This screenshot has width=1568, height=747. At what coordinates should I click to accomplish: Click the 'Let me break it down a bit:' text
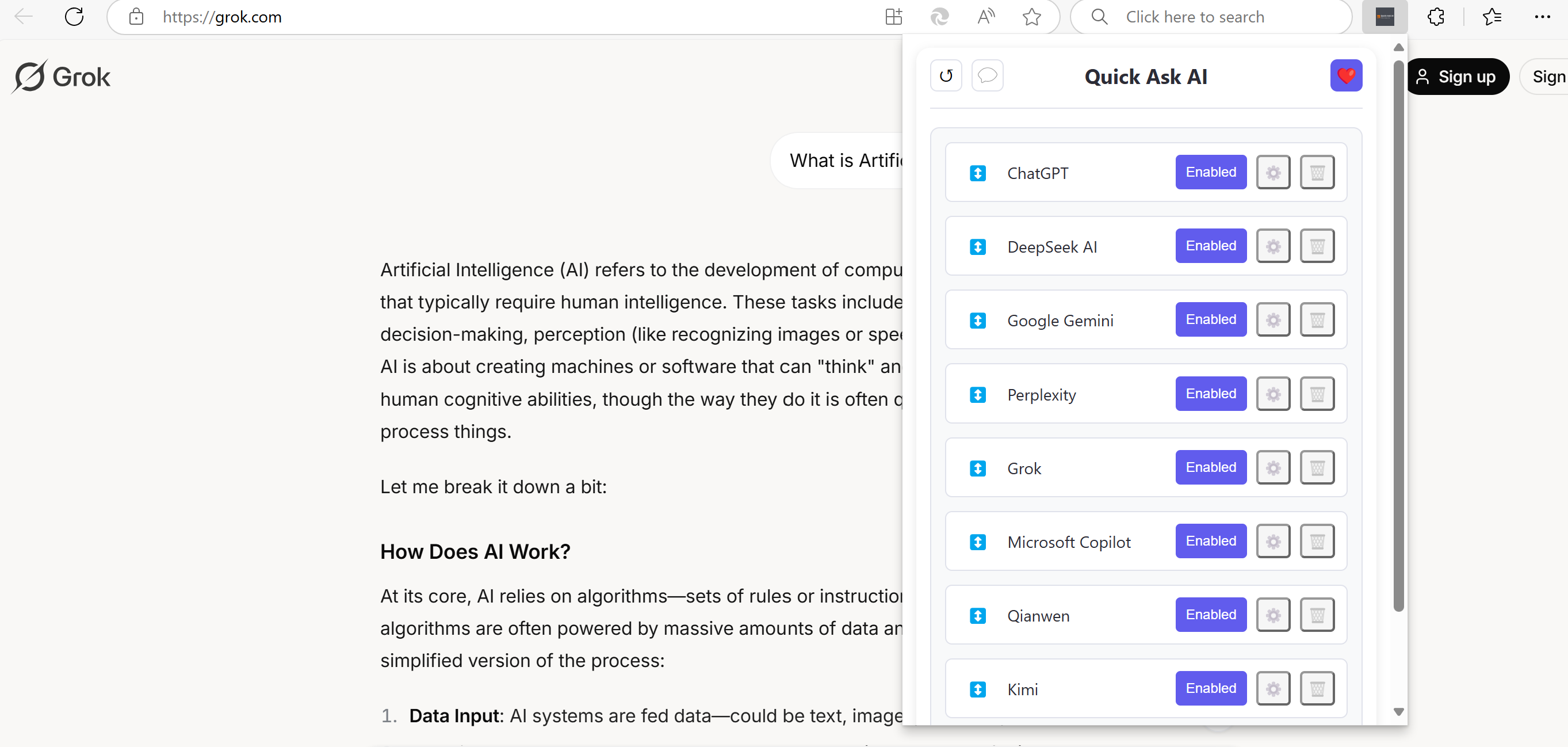point(494,487)
